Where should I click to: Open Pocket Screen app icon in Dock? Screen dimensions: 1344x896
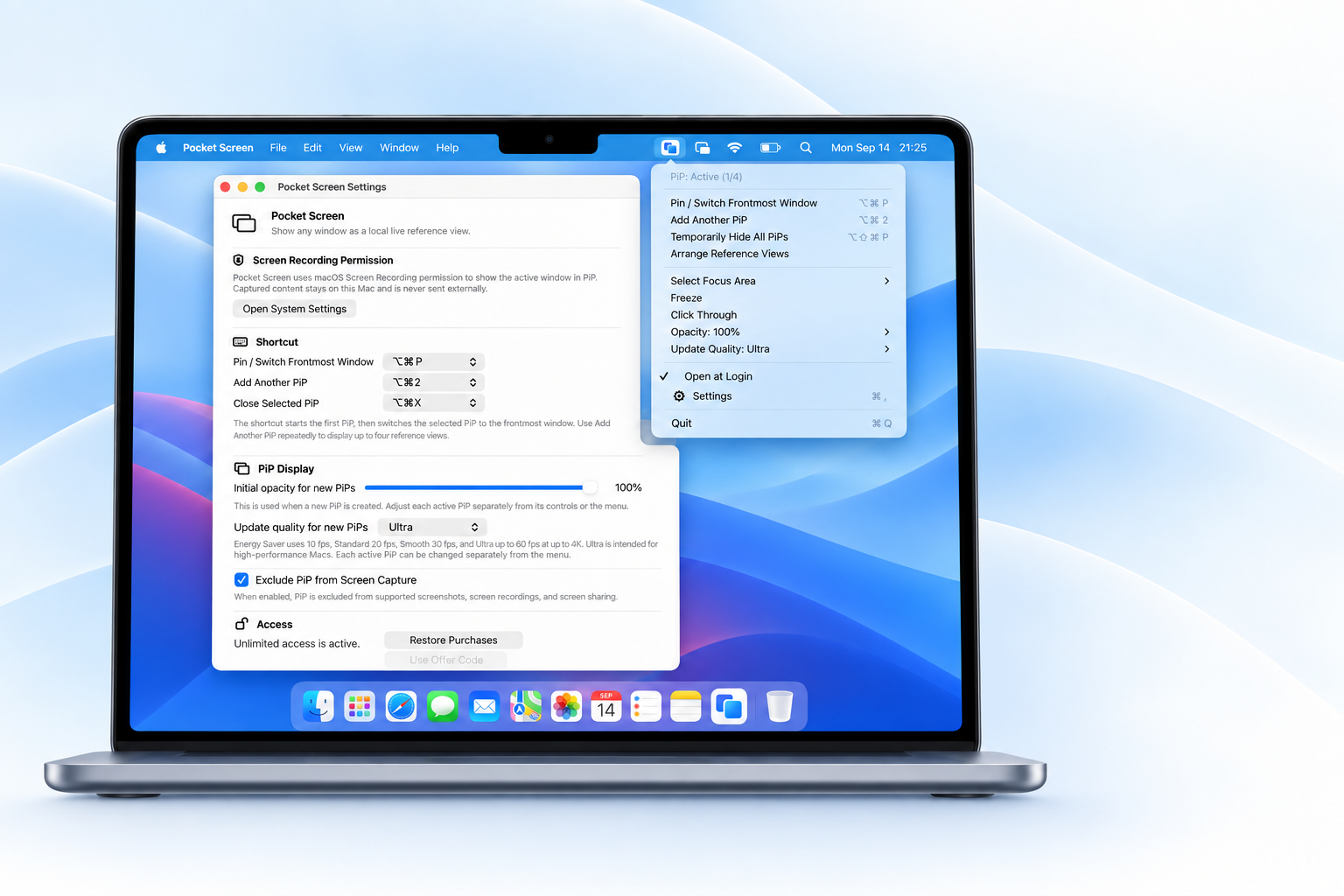point(729,706)
